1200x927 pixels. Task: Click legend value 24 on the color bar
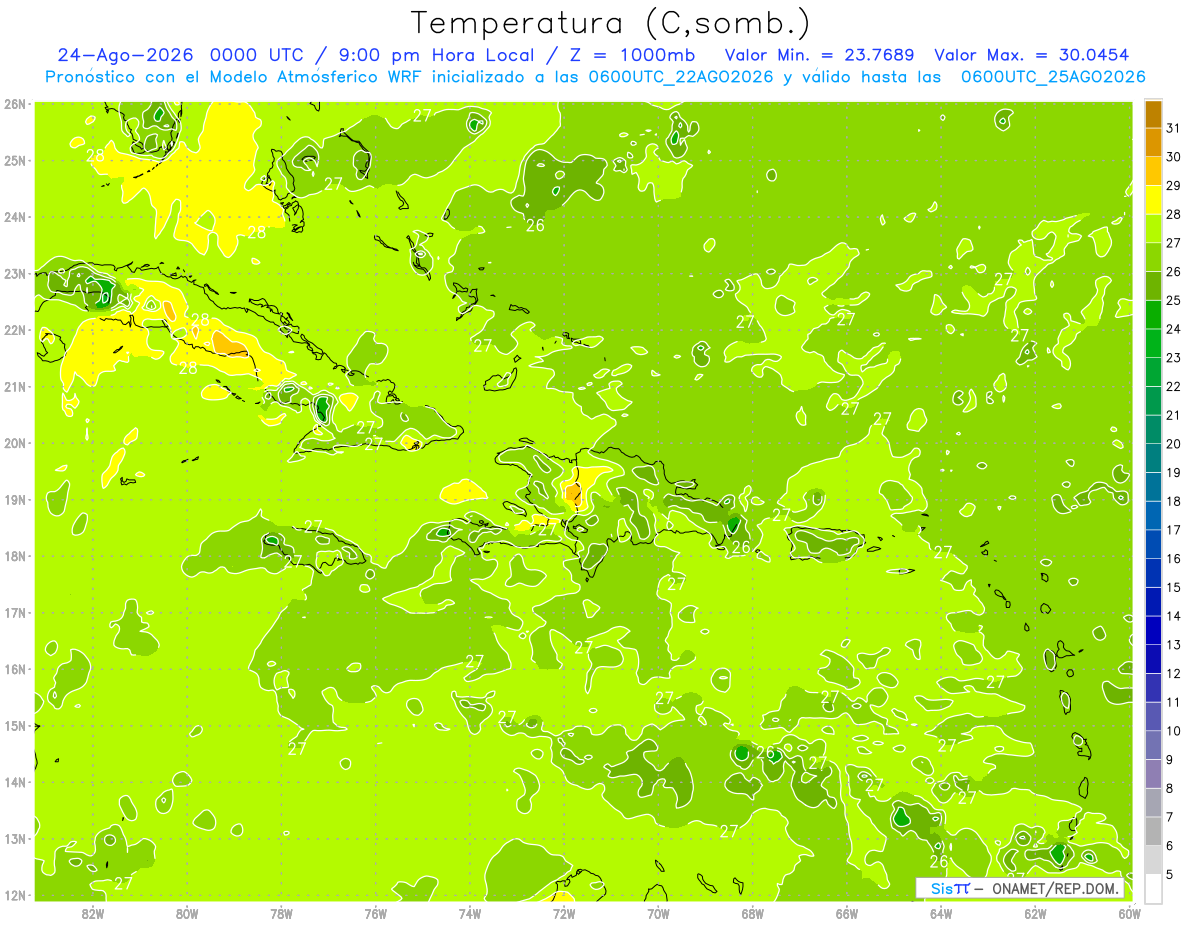pos(1174,329)
